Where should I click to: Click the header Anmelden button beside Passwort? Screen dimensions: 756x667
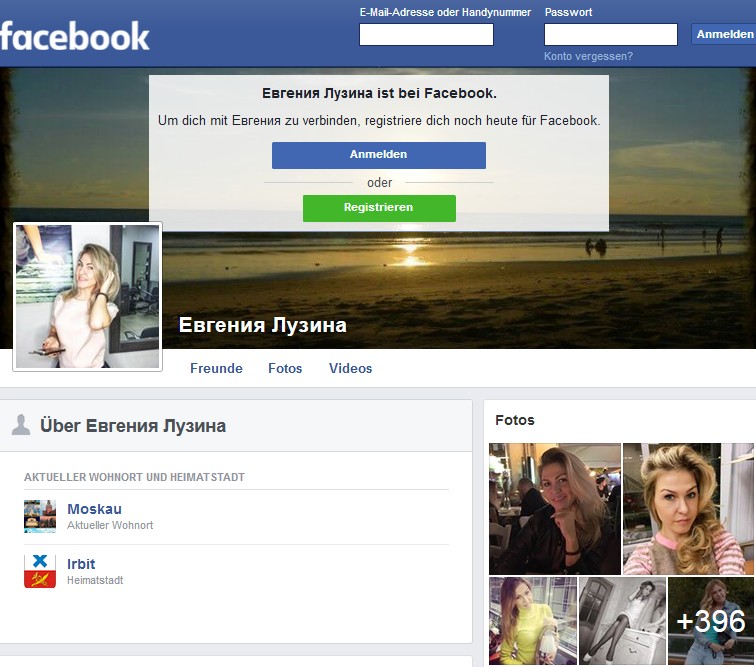click(724, 34)
